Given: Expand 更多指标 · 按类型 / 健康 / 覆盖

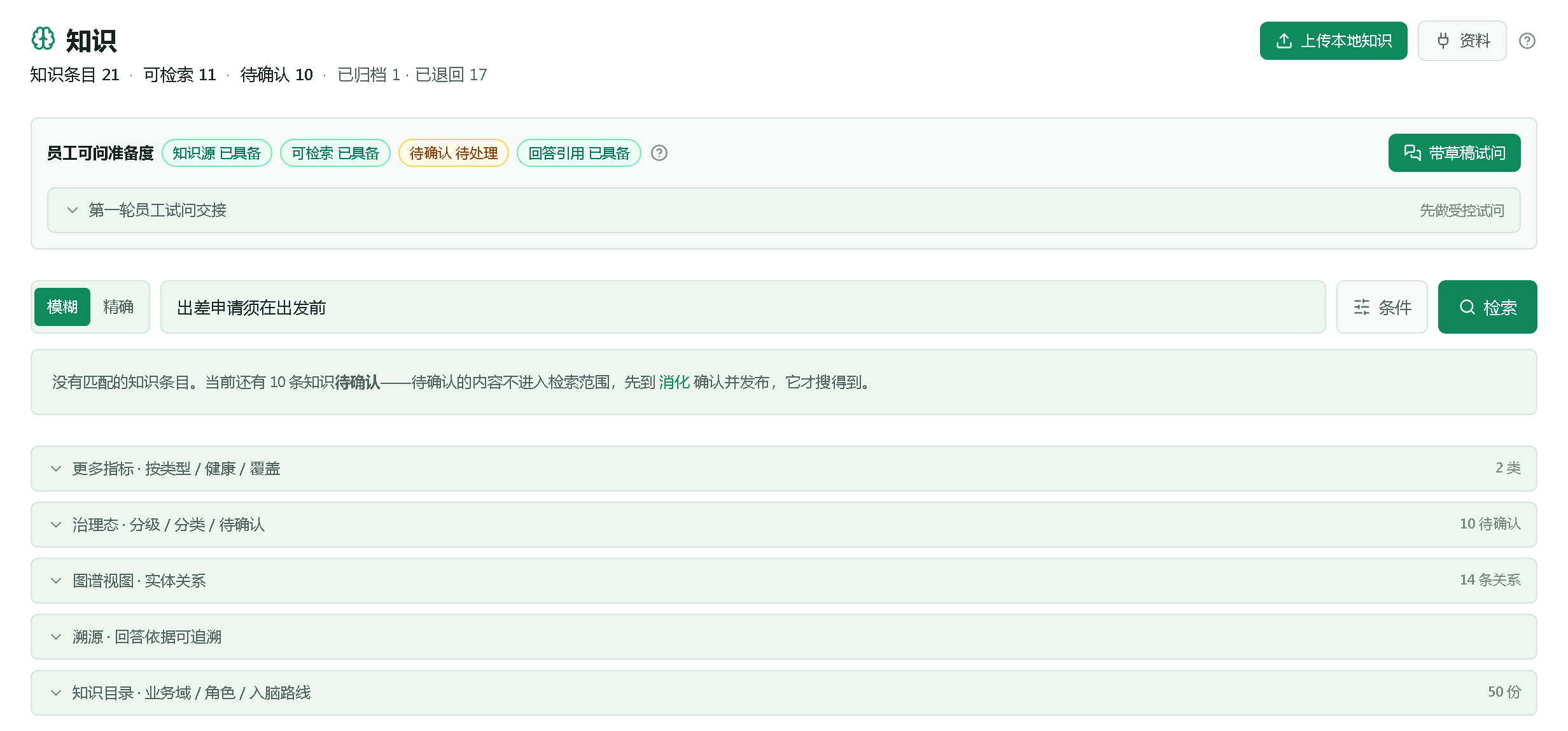Looking at the screenshot, I should [783, 469].
